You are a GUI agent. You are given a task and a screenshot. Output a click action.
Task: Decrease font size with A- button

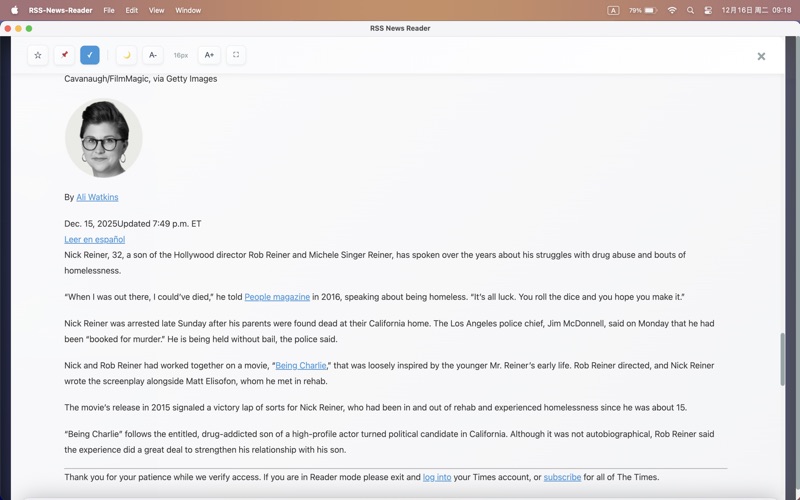point(153,55)
